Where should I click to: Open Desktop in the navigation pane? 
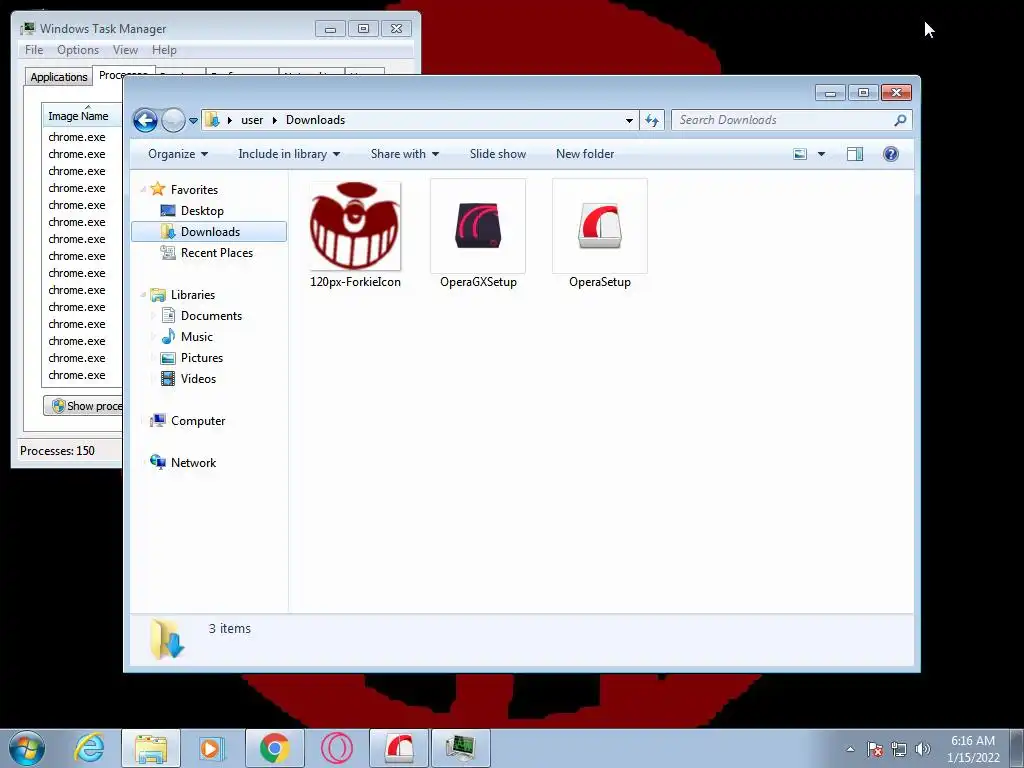(x=202, y=211)
